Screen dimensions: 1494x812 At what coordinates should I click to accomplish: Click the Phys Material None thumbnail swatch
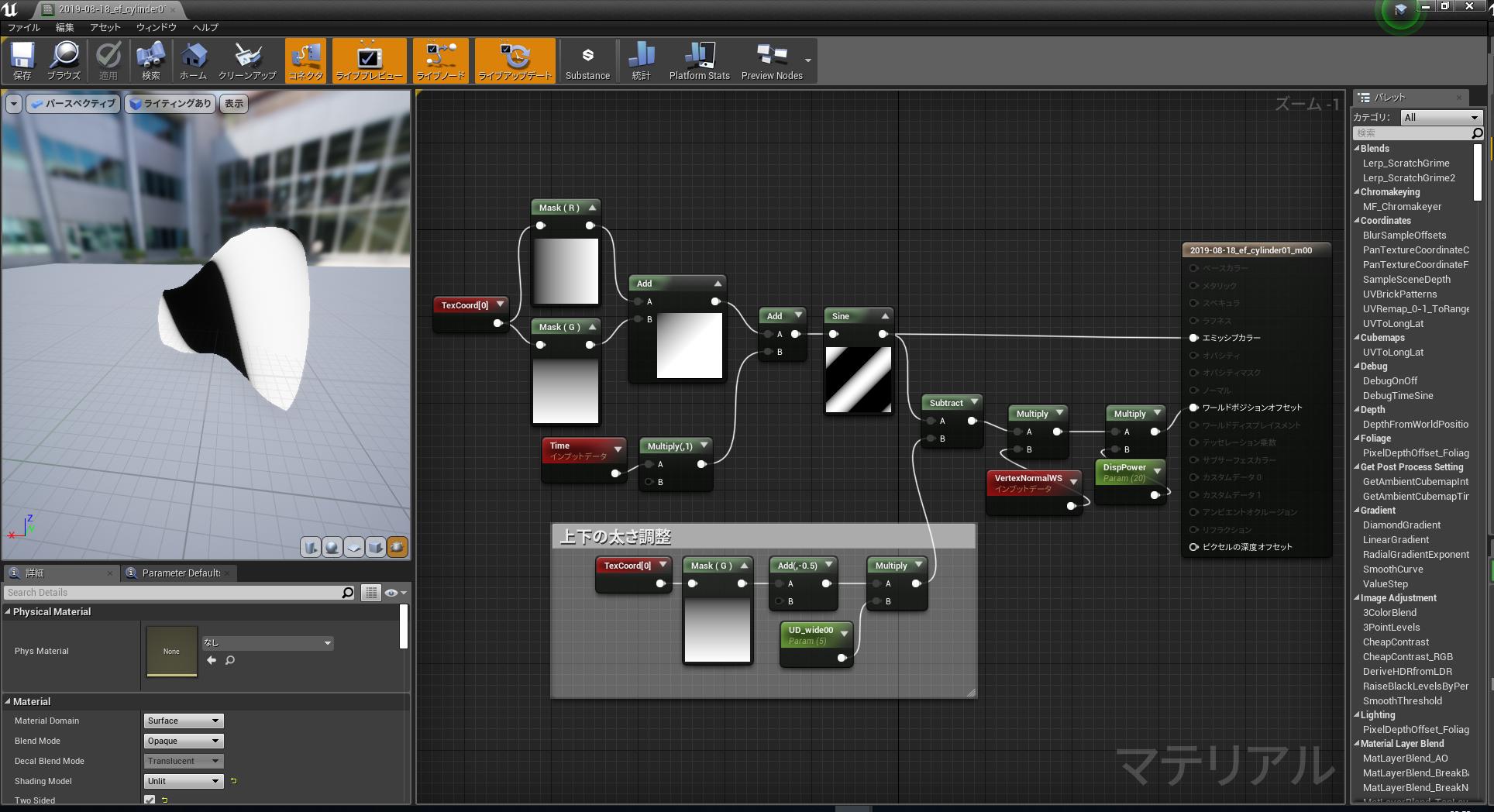(171, 651)
